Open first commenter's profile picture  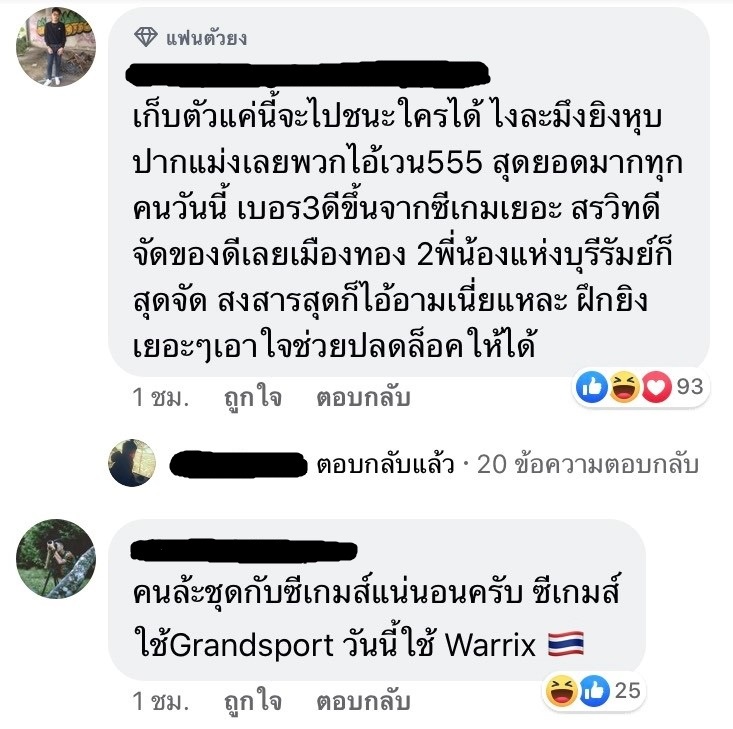pyautogui.click(x=56, y=47)
